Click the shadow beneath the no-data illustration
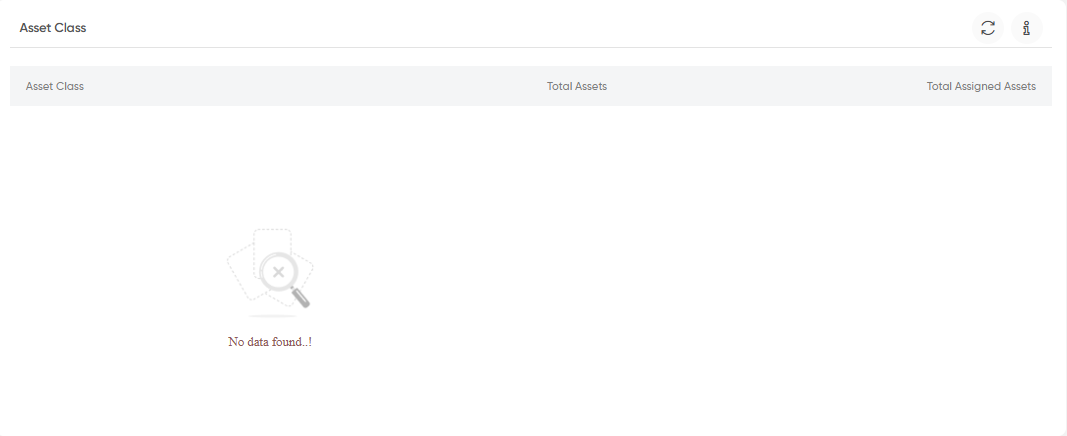Image resolution: width=1067 pixels, height=436 pixels. click(x=272, y=316)
